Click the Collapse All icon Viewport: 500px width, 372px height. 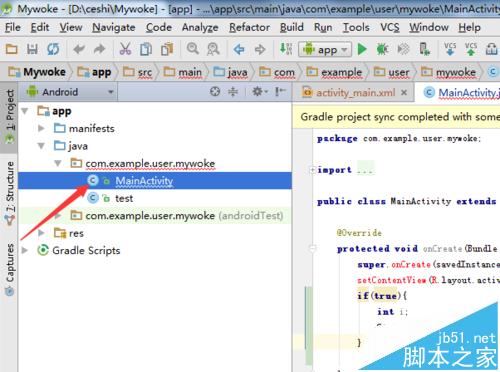pos(233,91)
